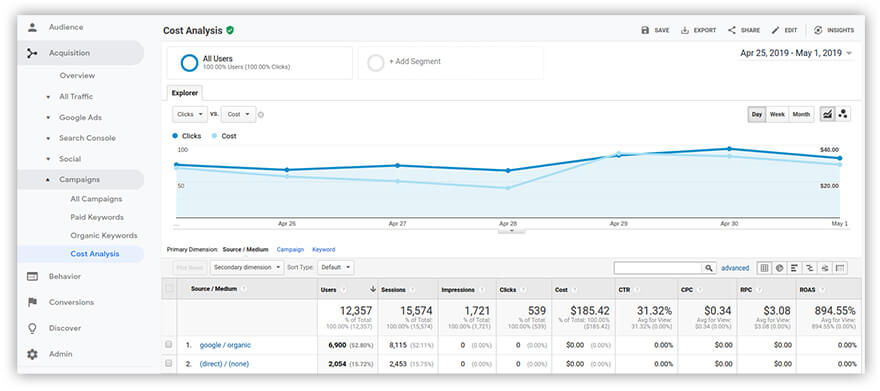Open the Organic Keywords report

pos(104,236)
